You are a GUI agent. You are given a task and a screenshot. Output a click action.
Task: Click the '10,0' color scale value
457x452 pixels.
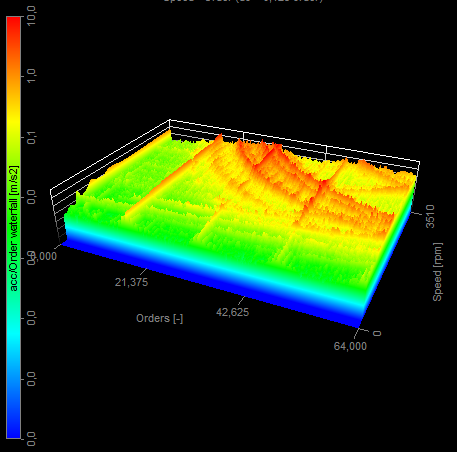[31, 17]
